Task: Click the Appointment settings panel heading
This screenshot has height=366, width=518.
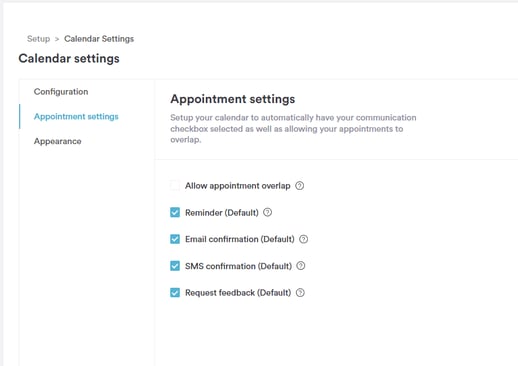Action: (233, 99)
